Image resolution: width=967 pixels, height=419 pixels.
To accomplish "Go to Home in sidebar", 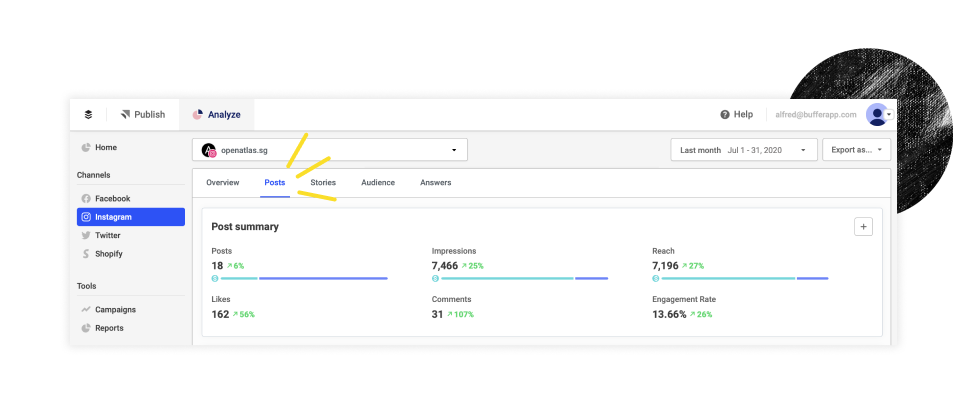I will coord(105,148).
